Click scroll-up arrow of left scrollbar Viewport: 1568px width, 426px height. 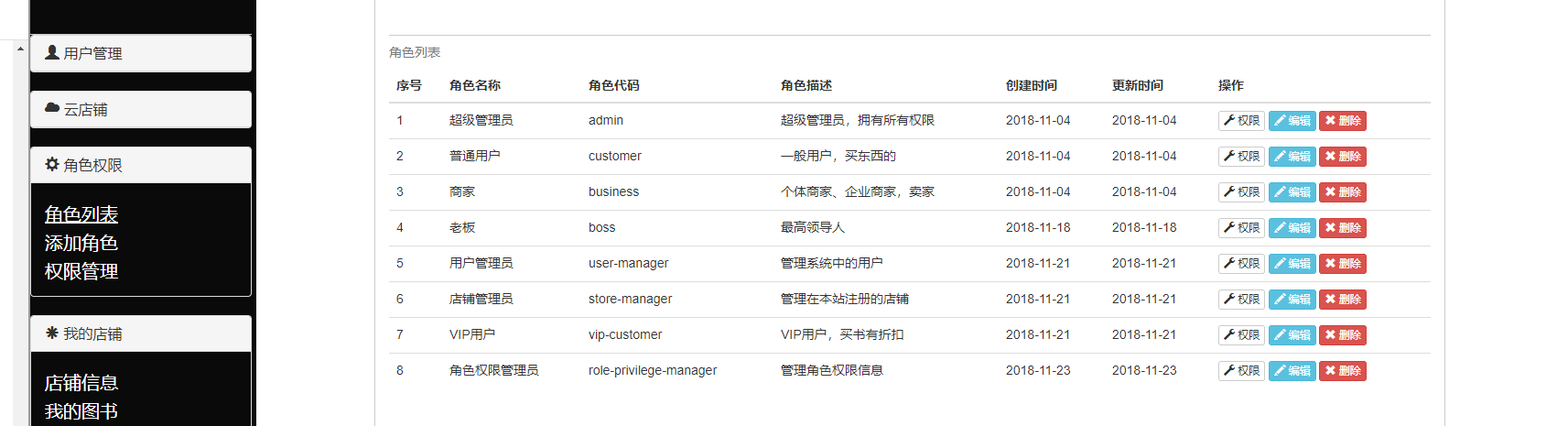tap(20, 49)
